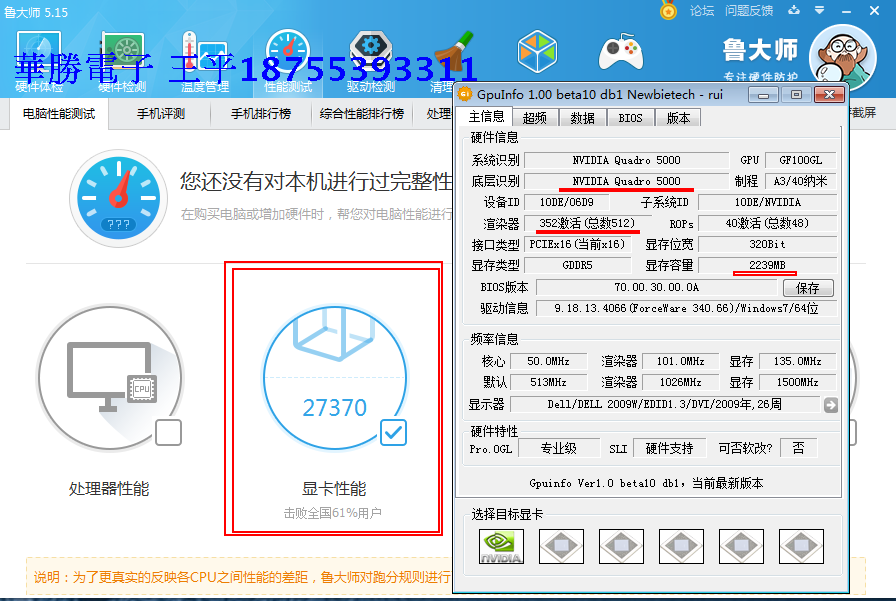Maximize the GpuInfo window

tap(796, 95)
